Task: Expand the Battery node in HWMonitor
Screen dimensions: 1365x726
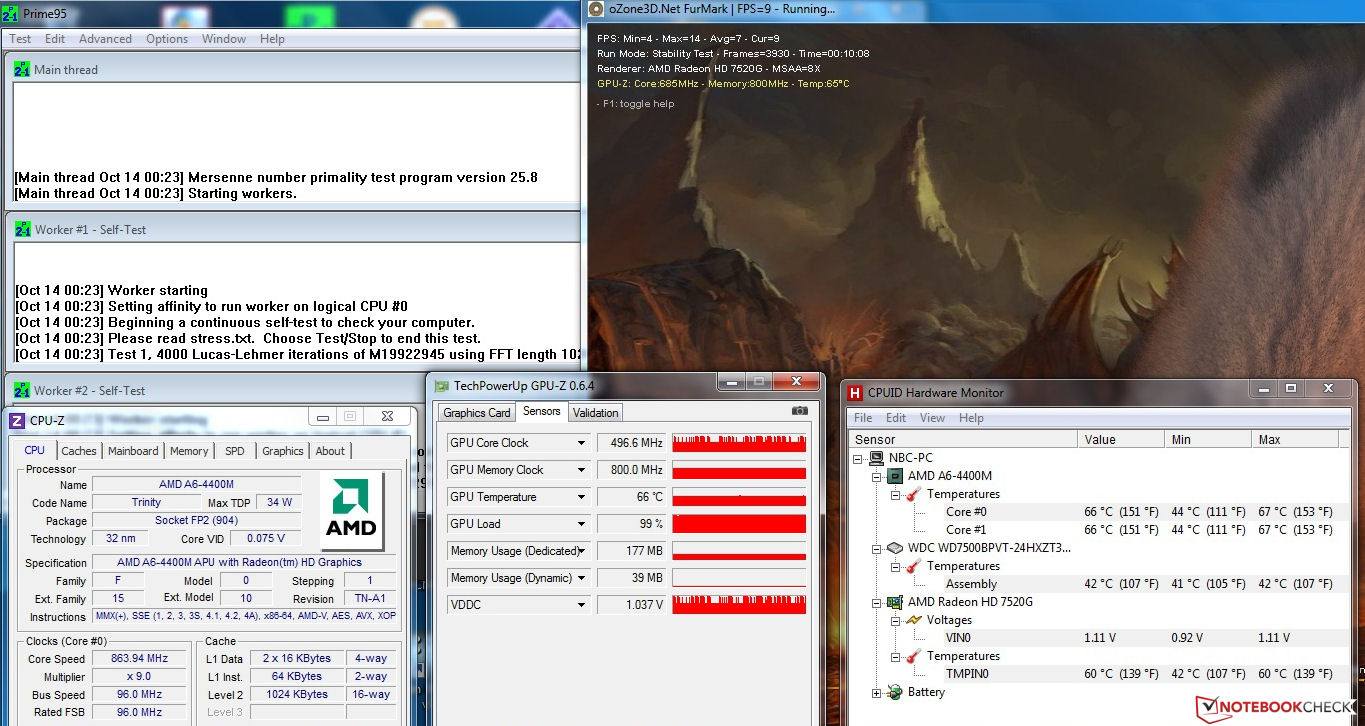Action: coord(877,692)
